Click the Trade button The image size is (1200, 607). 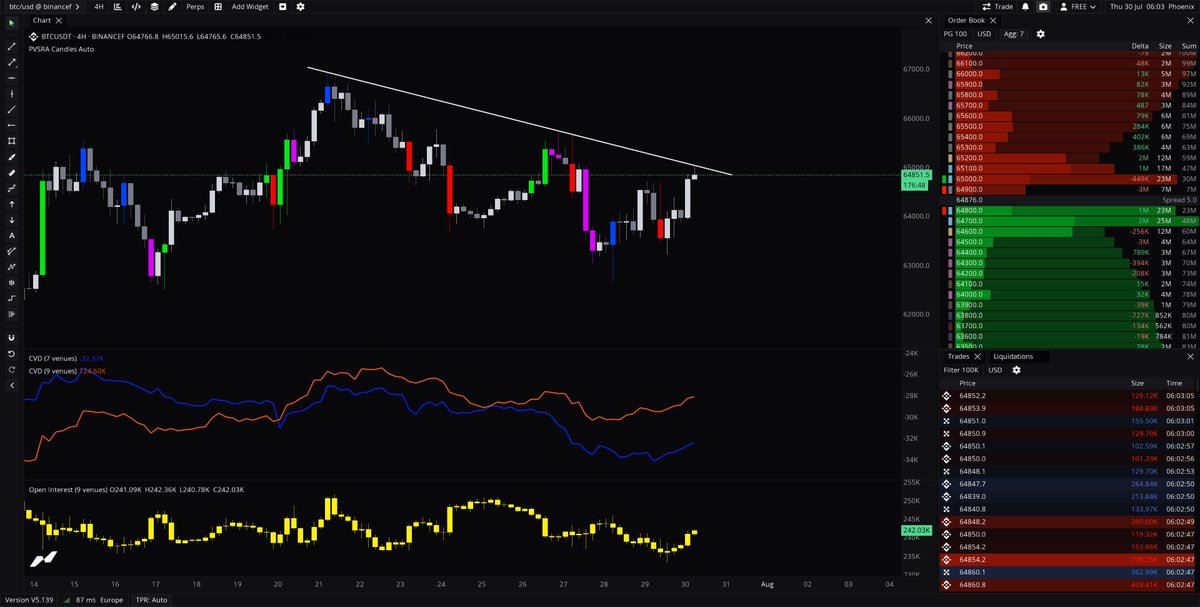tap(997, 6)
